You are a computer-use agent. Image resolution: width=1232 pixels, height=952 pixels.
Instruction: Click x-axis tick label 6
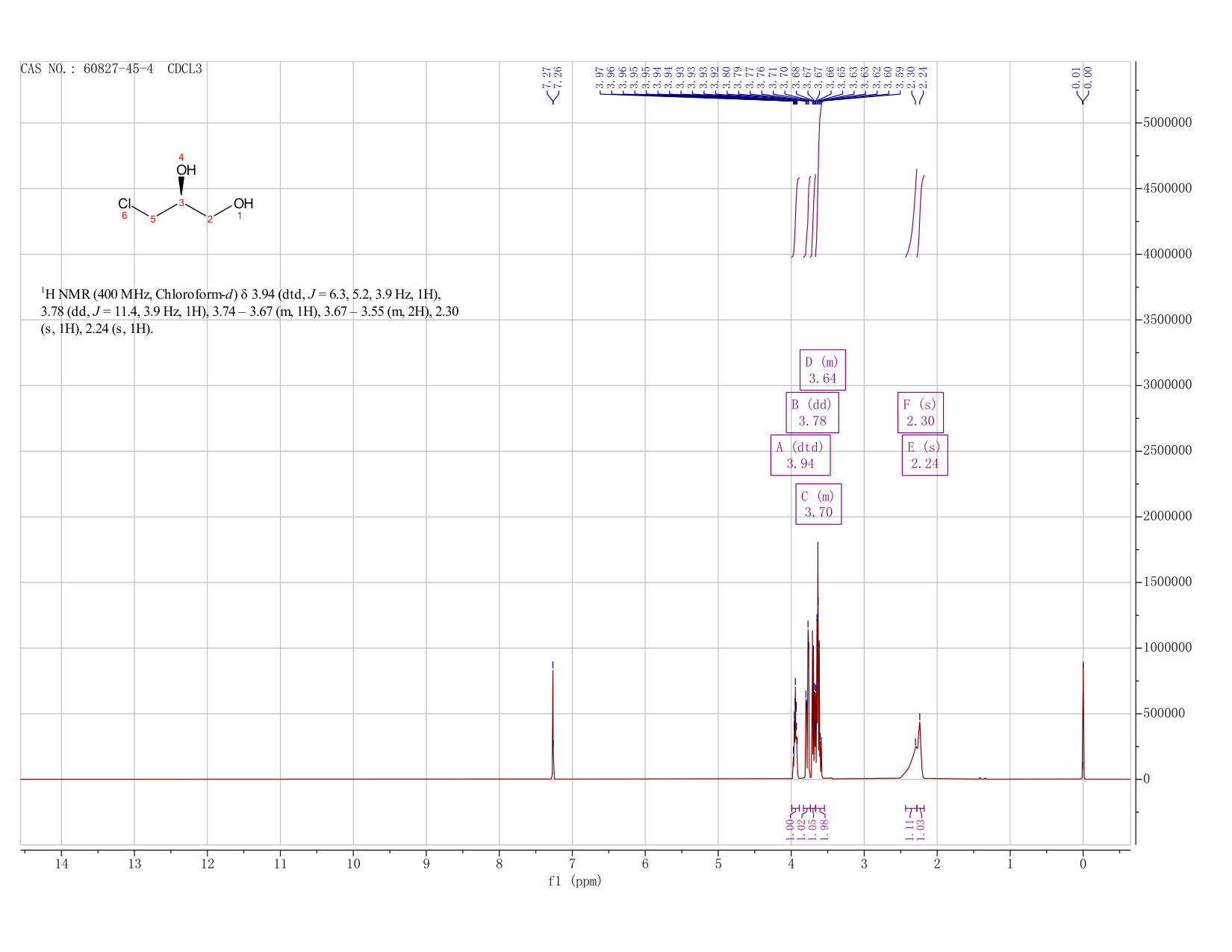click(x=645, y=863)
